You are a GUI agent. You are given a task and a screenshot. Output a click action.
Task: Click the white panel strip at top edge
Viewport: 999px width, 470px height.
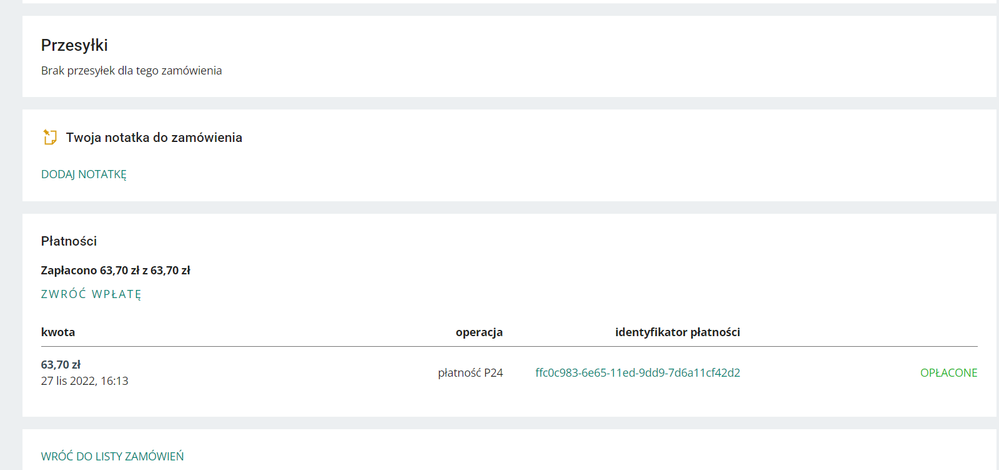[500, 1]
